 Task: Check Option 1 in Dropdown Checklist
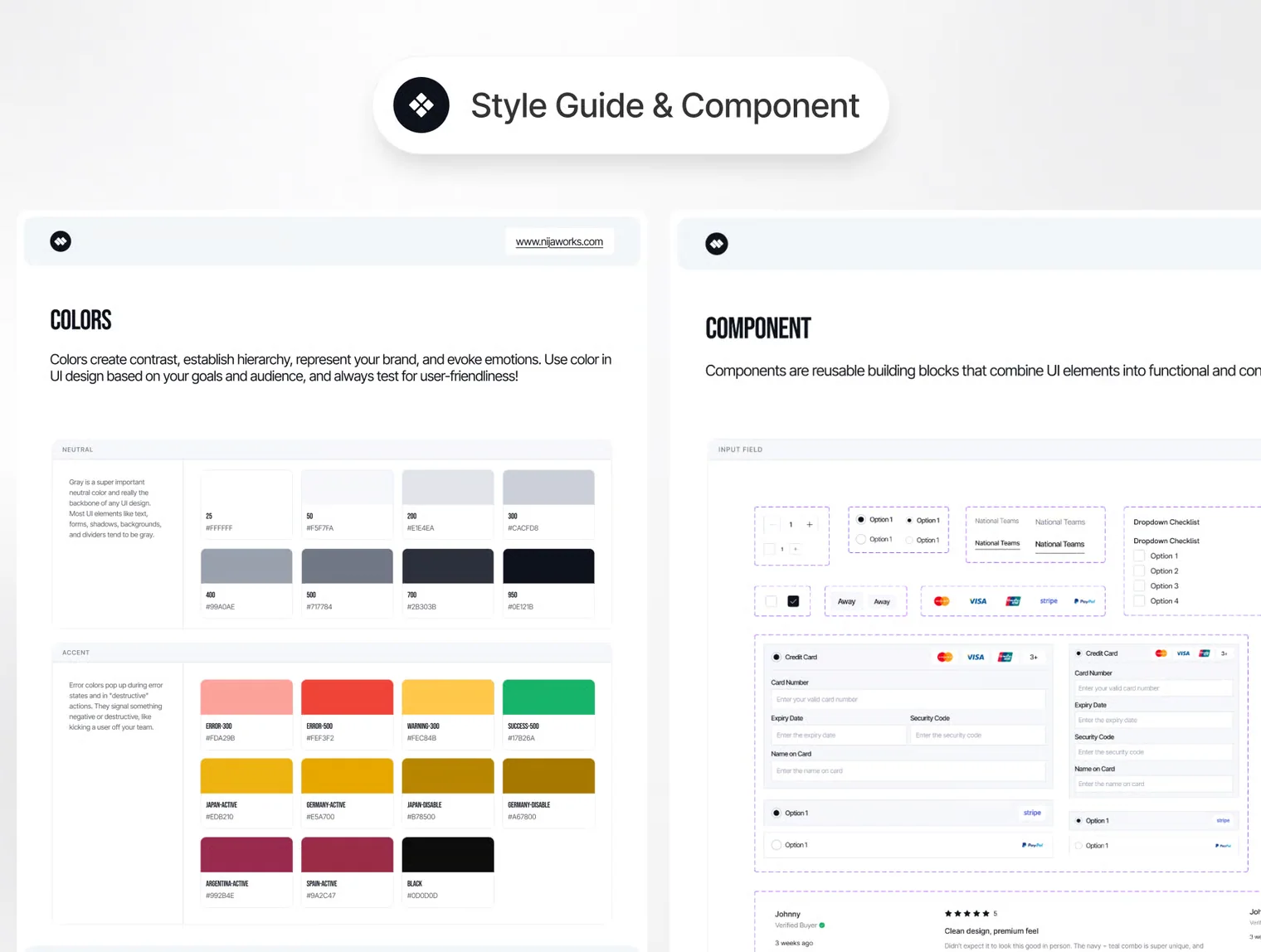click(x=1139, y=556)
